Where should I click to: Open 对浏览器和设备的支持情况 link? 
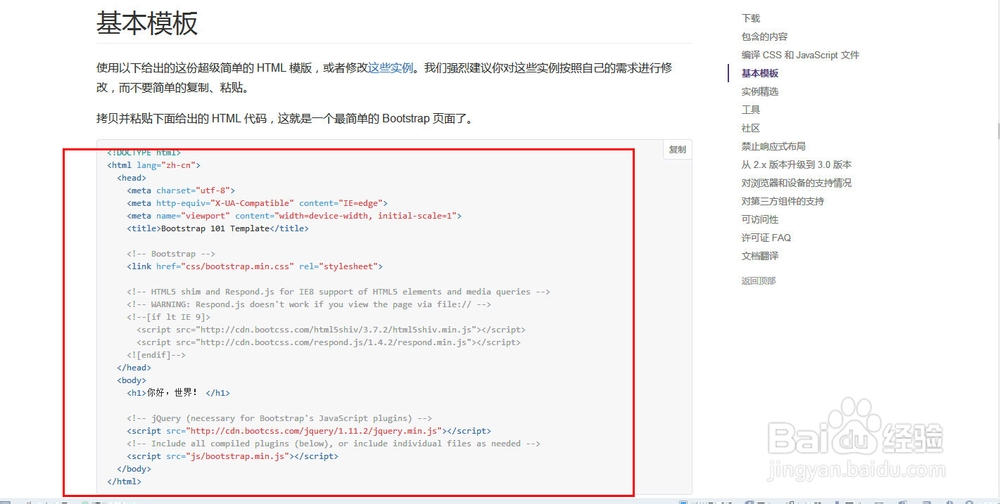pyautogui.click(x=797, y=183)
